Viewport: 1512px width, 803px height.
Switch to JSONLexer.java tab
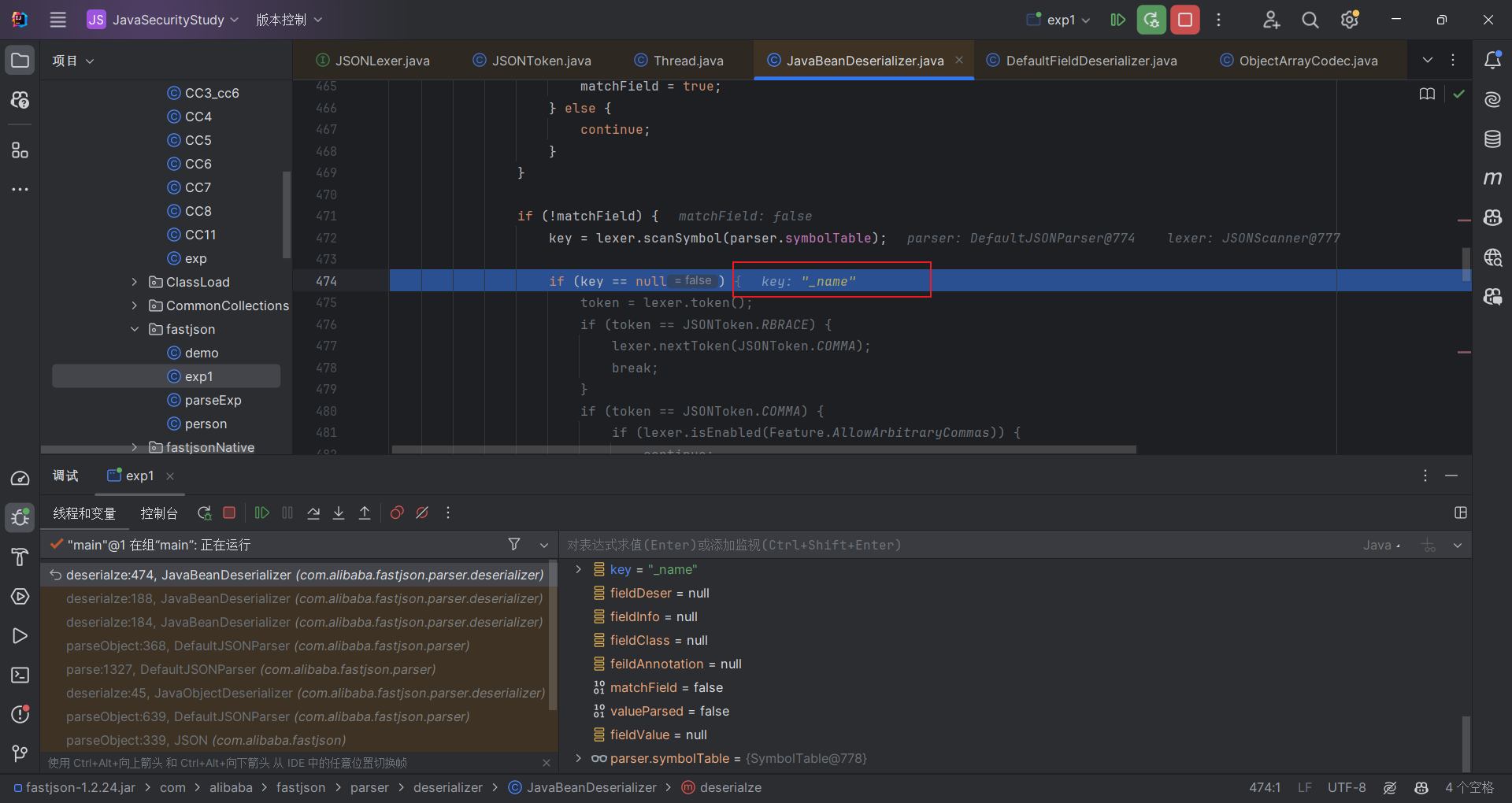372,61
